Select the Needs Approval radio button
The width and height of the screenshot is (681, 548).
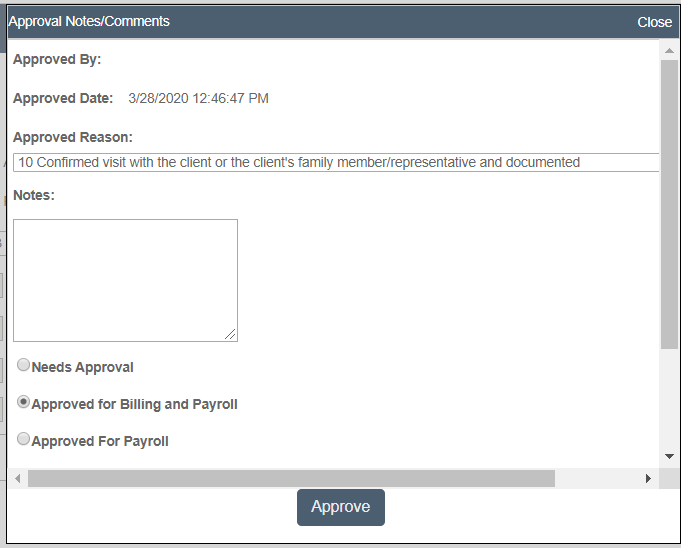tap(23, 365)
